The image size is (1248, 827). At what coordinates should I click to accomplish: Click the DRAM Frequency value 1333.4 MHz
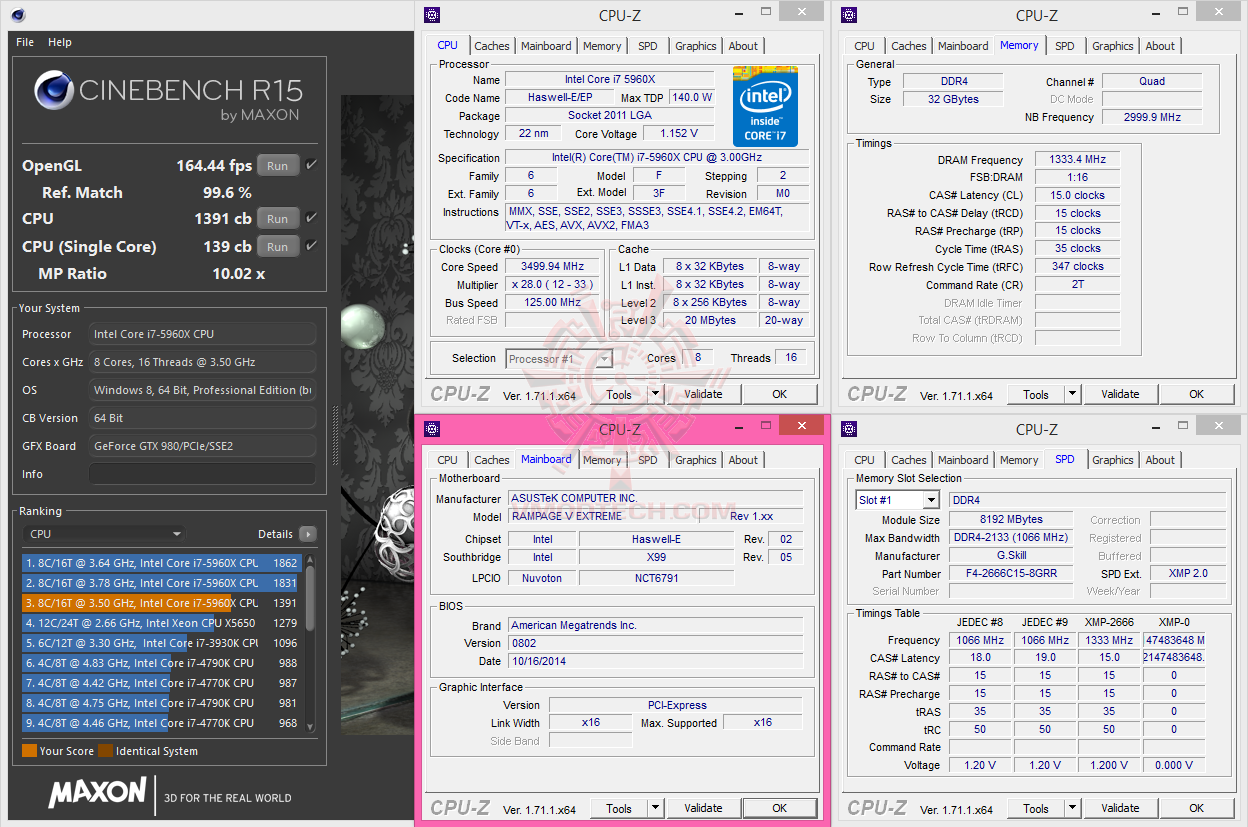click(1077, 160)
